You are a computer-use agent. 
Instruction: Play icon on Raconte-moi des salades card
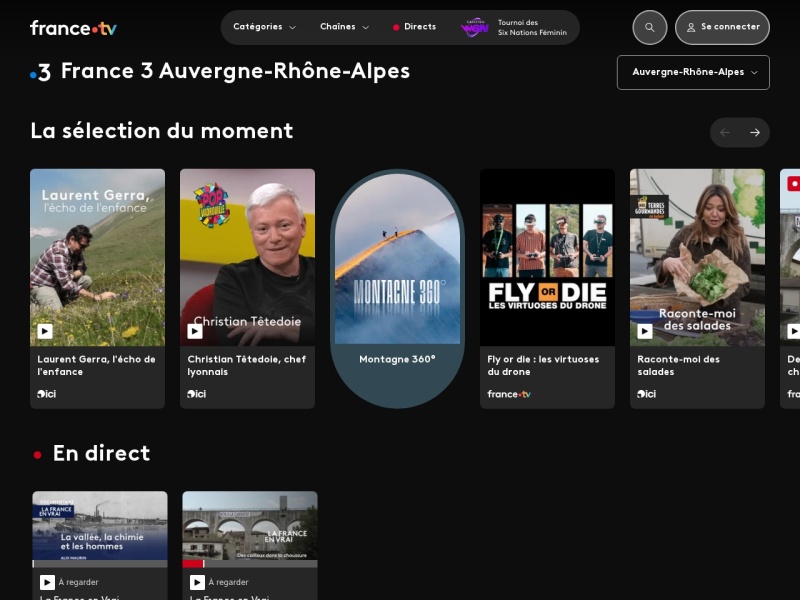(x=645, y=332)
